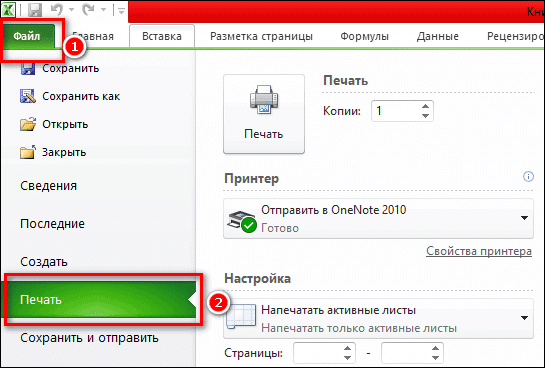Image resolution: width=545 pixels, height=368 pixels.
Task: Choose Закрыть menu entry
Action: click(x=64, y=152)
